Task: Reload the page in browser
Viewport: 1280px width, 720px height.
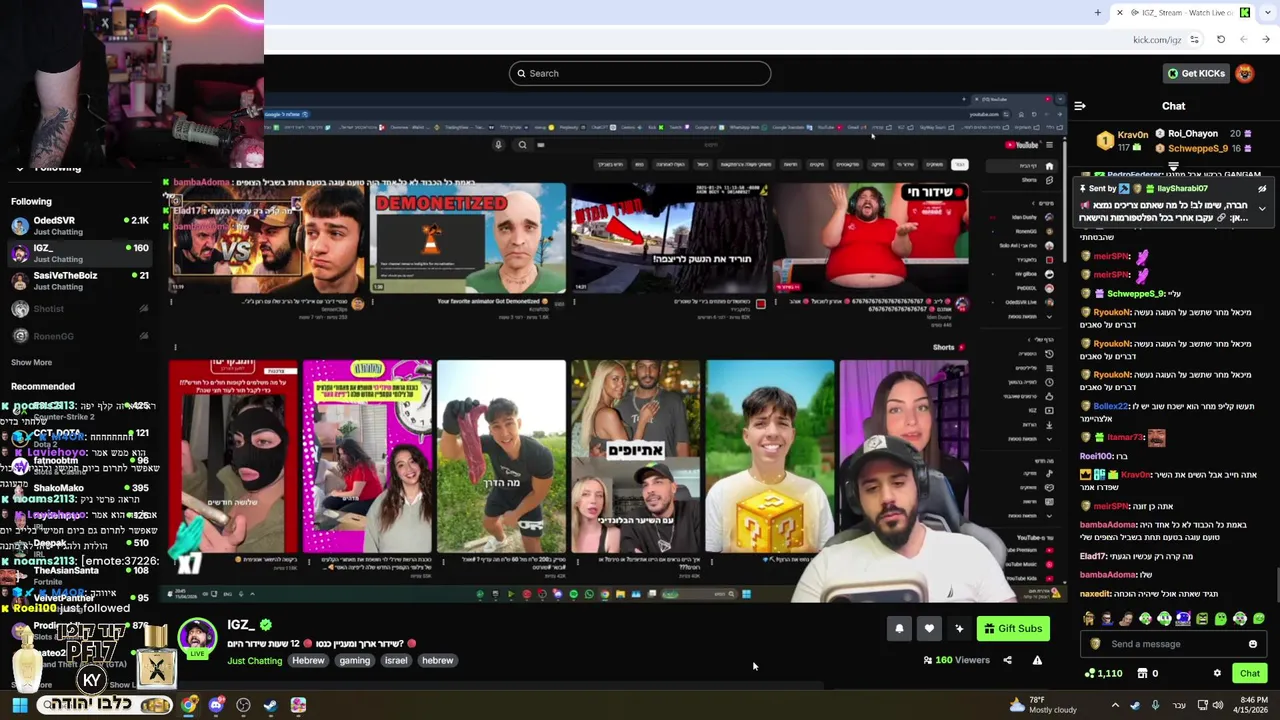Action: coord(1221,40)
